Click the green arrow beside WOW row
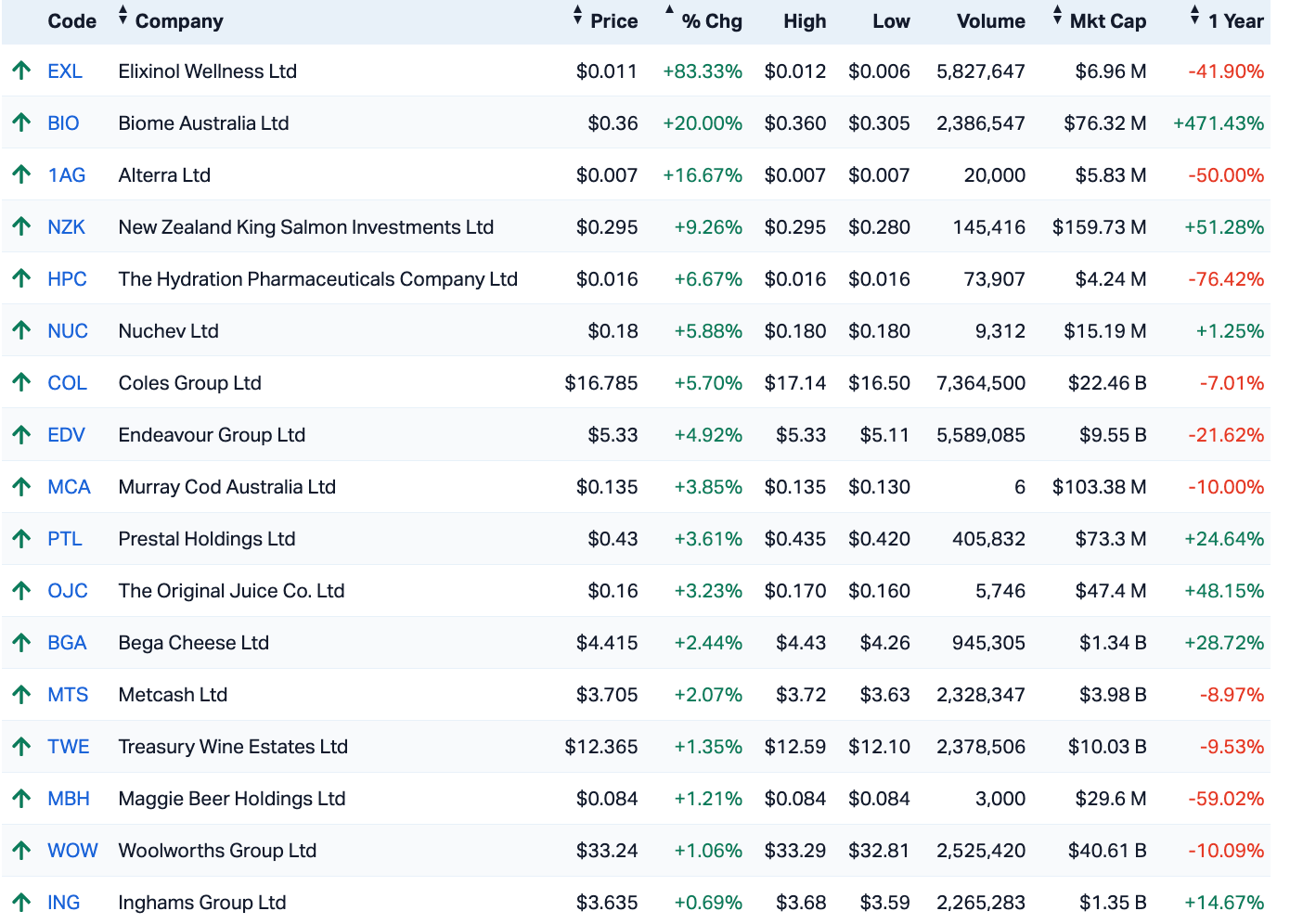 click(x=21, y=850)
